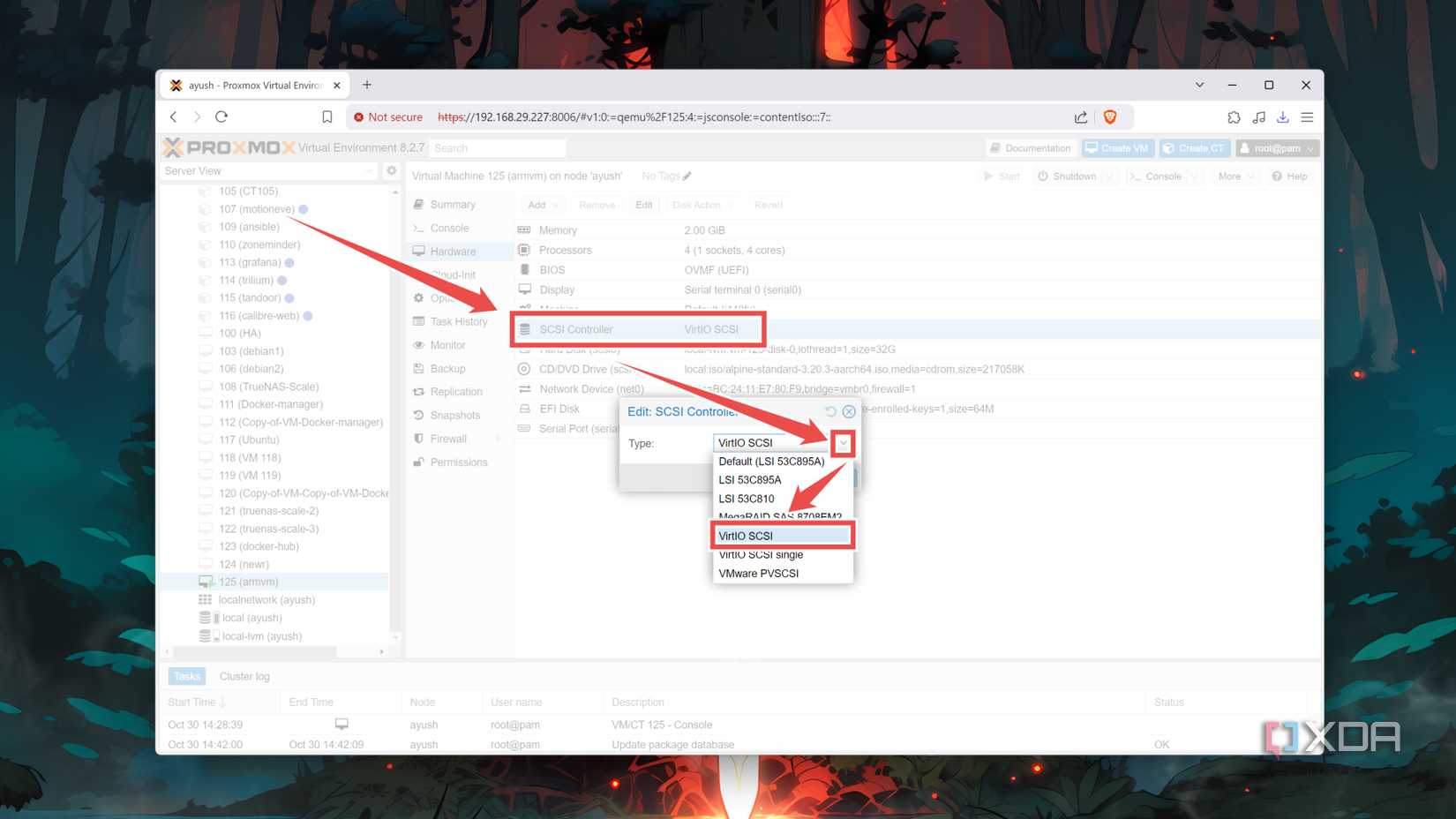Click the browser back arrow
Screen dimensions: 1456x819
pyautogui.click(x=174, y=116)
